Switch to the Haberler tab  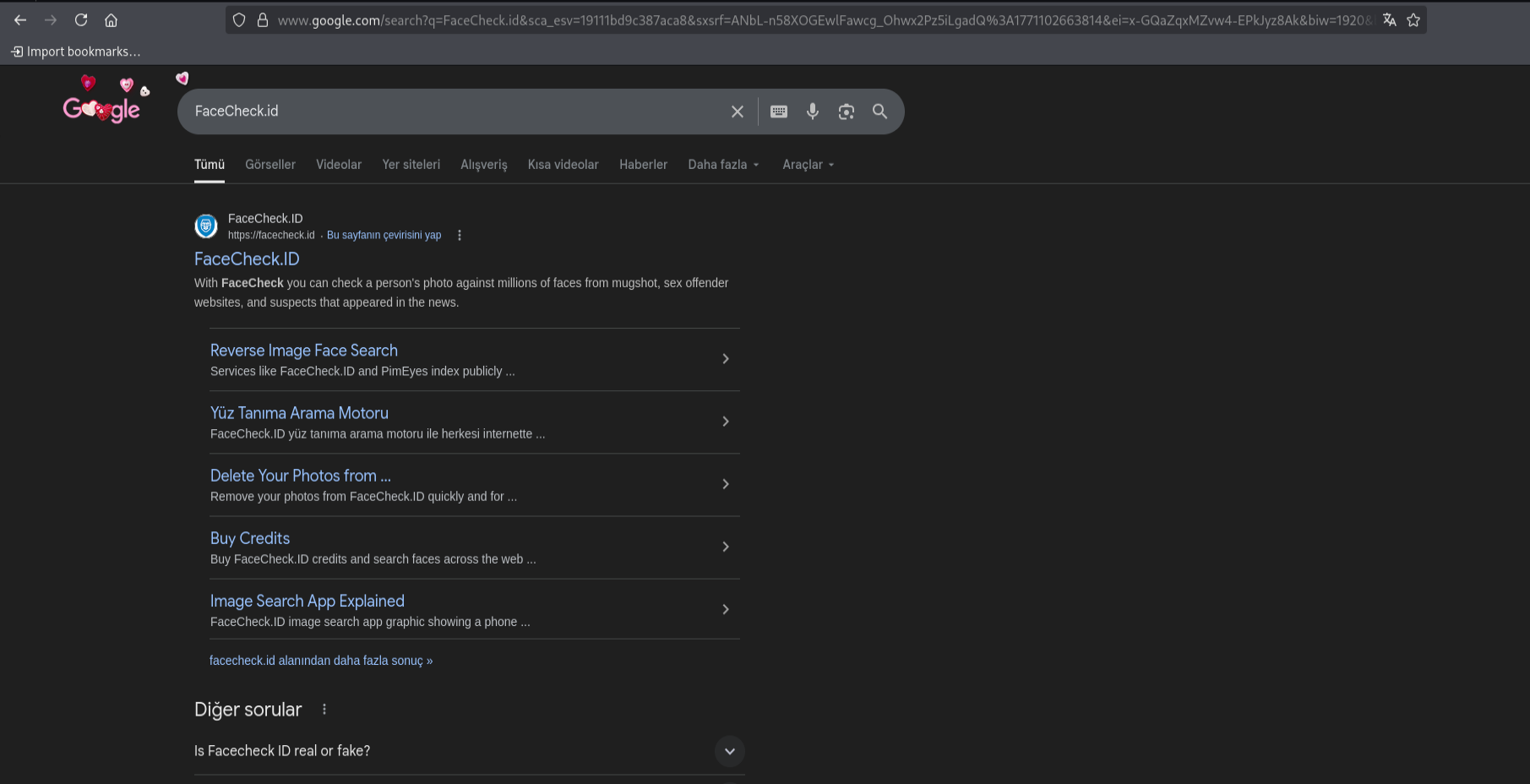pos(644,165)
